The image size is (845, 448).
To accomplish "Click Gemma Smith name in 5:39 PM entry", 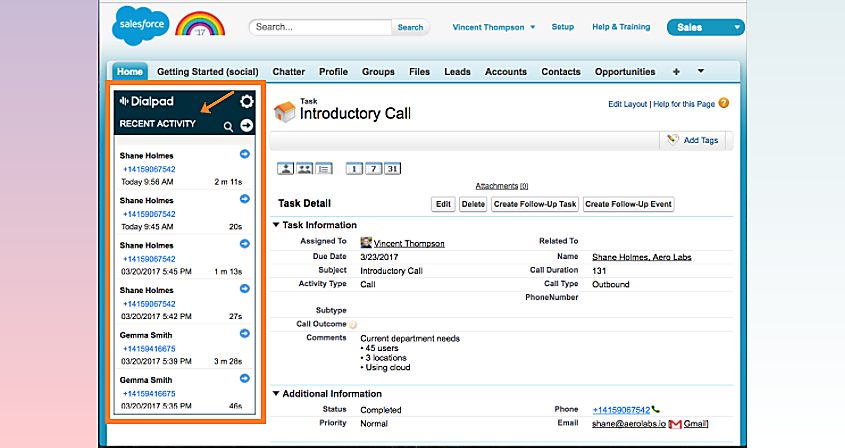I will [146, 335].
